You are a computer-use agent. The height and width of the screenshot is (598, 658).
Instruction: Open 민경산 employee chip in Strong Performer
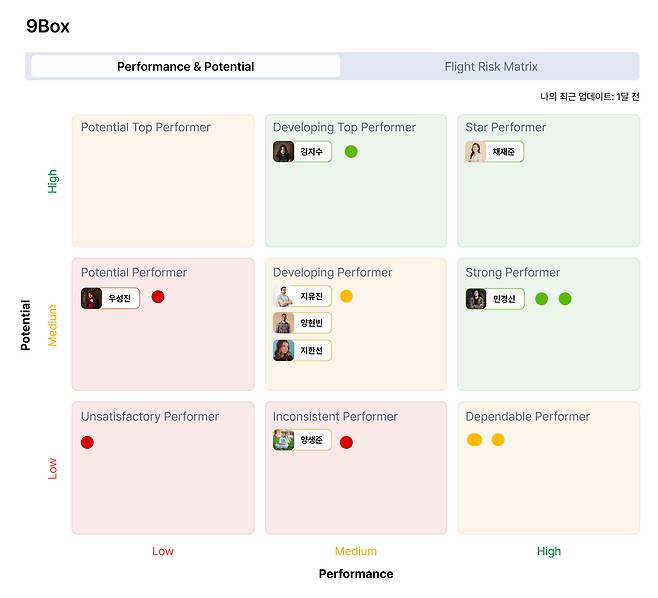coord(494,299)
